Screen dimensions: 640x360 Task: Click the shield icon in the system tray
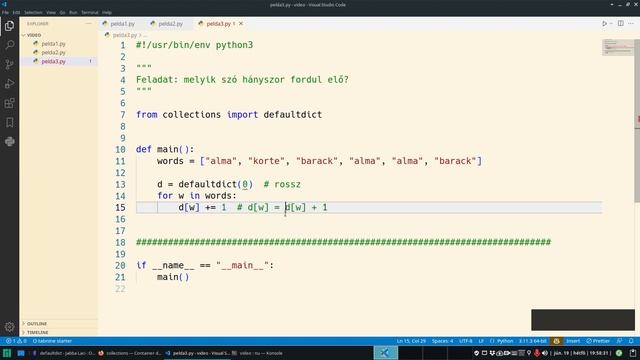[x=476, y=353]
